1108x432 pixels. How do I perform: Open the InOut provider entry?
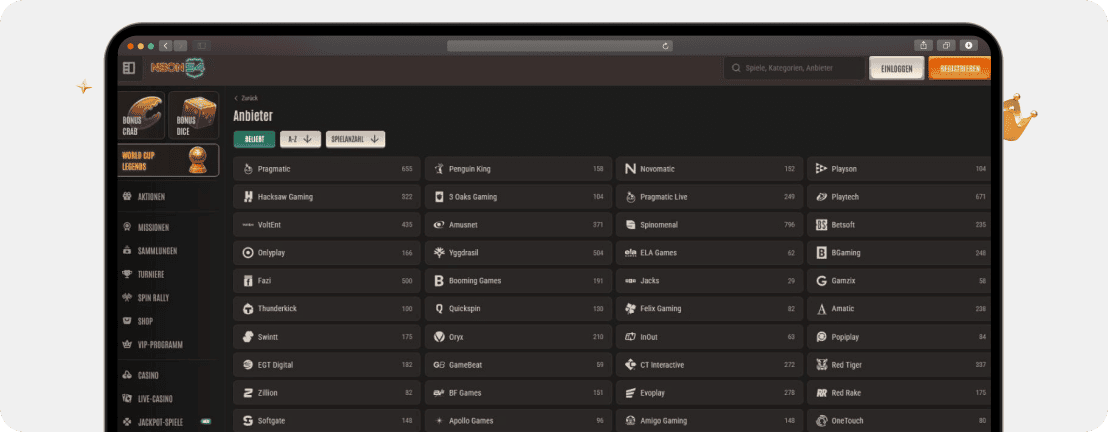[709, 337]
